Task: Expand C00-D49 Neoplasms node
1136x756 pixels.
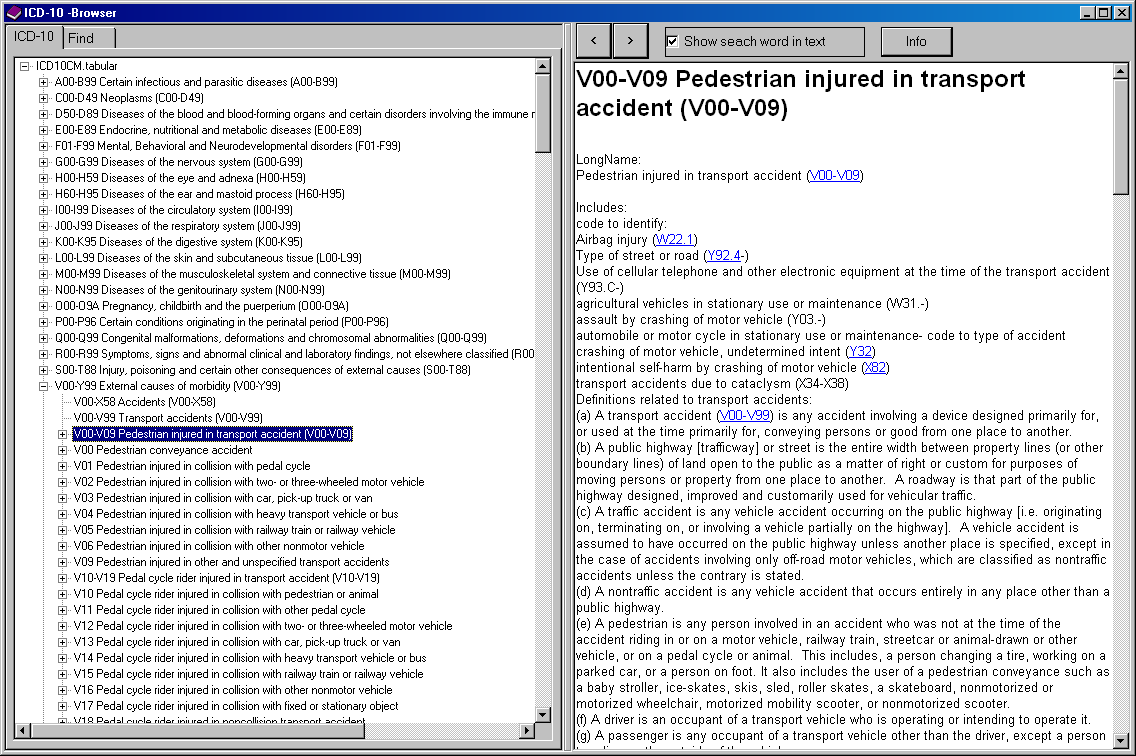Action: click(x=43, y=98)
